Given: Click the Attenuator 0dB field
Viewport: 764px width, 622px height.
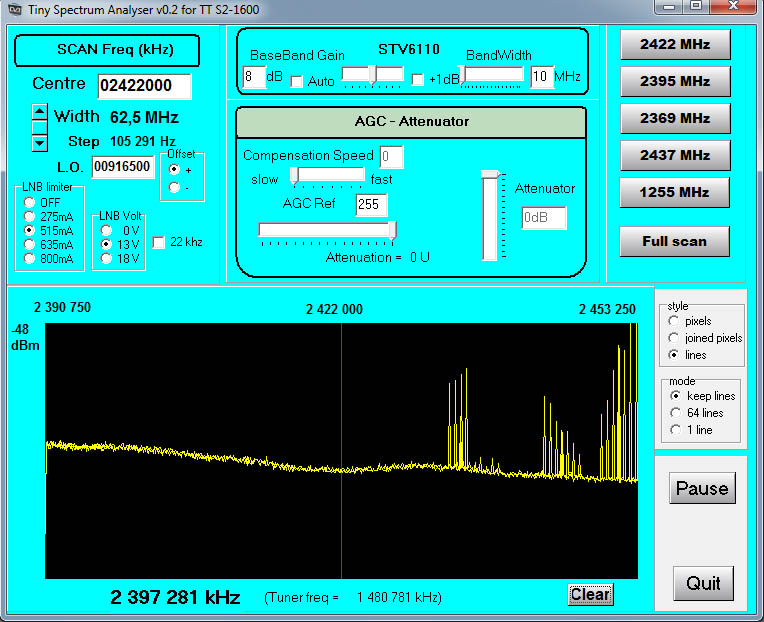Looking at the screenshot, I should [x=544, y=218].
